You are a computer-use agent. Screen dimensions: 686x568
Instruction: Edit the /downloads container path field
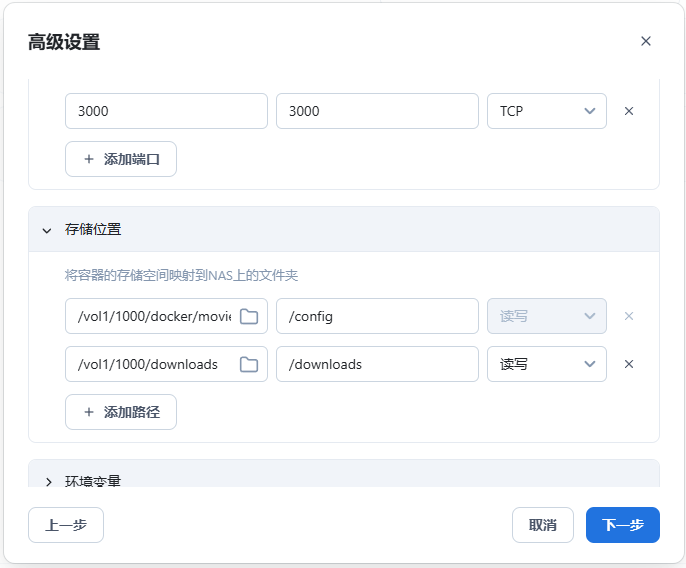tap(377, 364)
